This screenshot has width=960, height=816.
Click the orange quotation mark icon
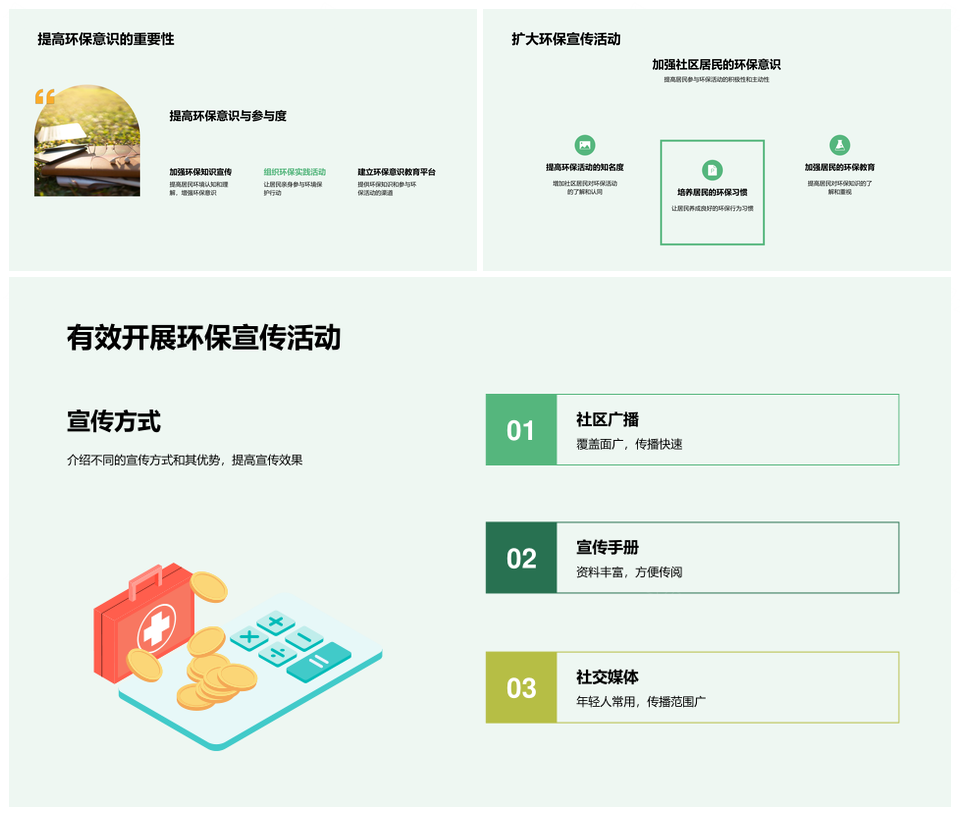[x=45, y=97]
